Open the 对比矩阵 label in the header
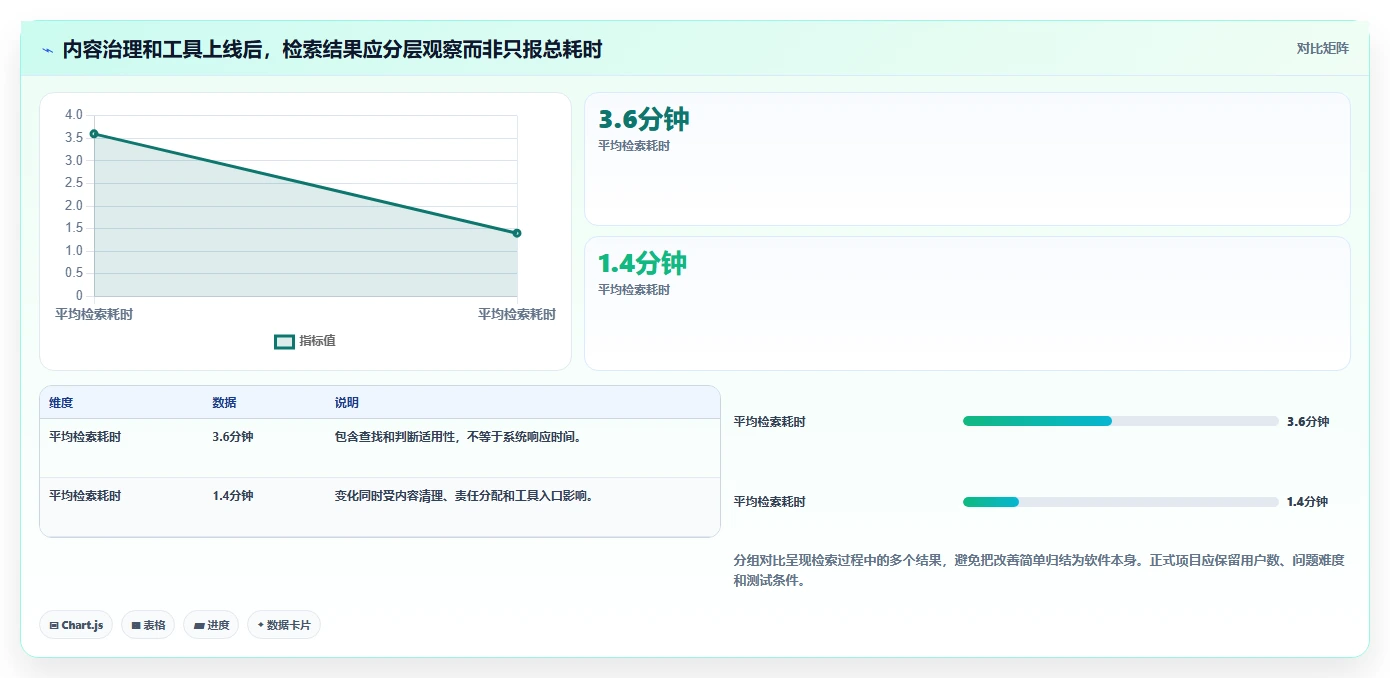Image resolution: width=1390 pixels, height=678 pixels. pos(1322,48)
